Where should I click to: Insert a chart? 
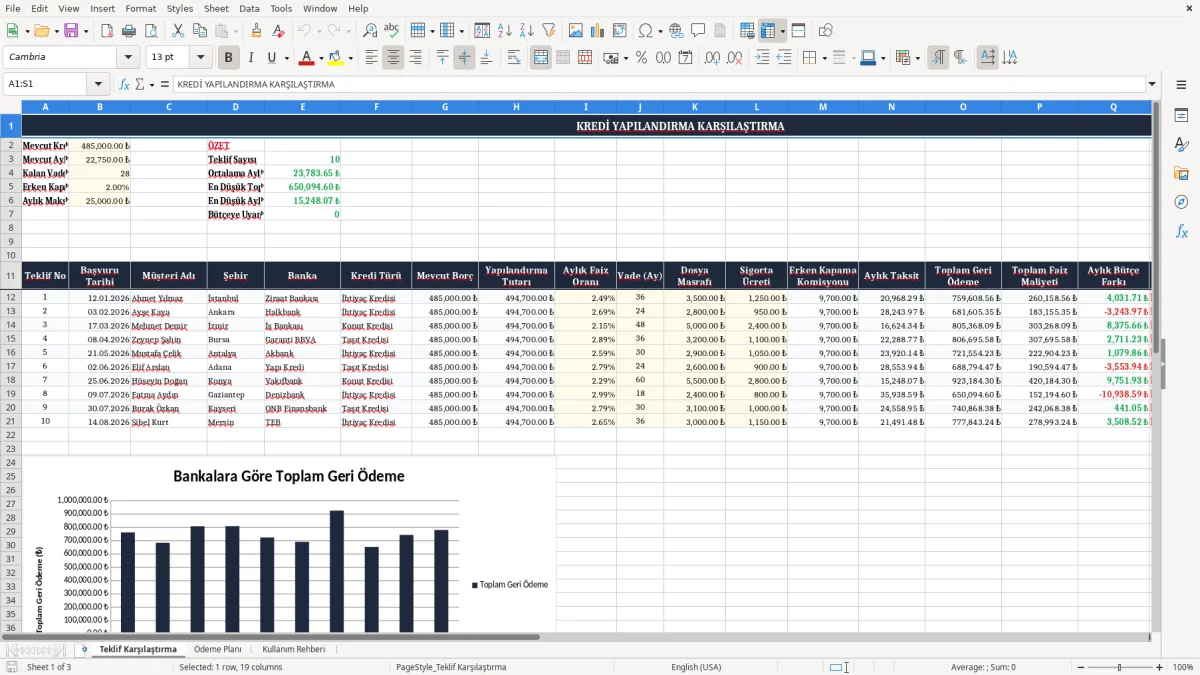[x=598, y=31]
